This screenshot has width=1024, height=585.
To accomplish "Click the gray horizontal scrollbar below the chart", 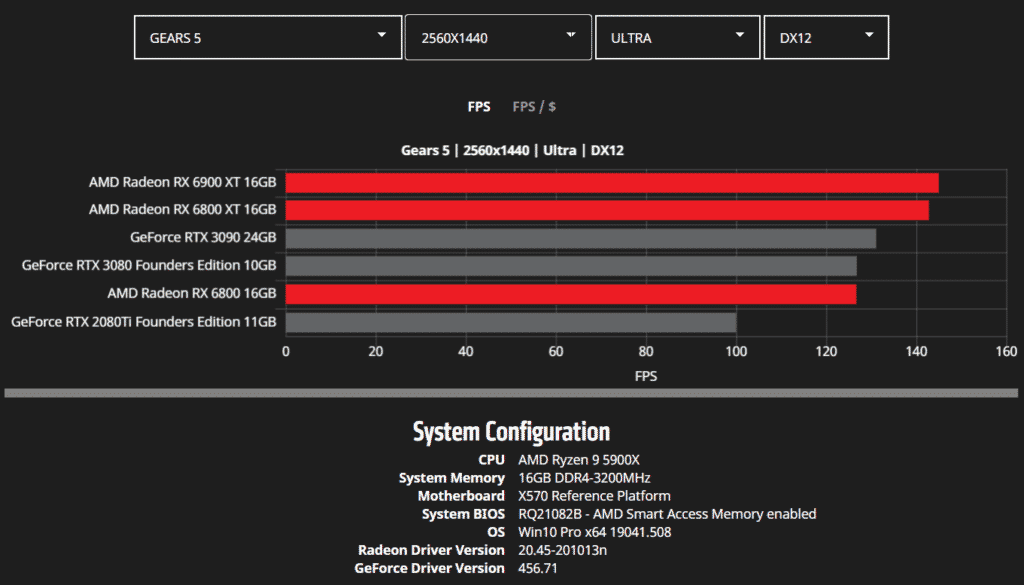I will 512,393.
